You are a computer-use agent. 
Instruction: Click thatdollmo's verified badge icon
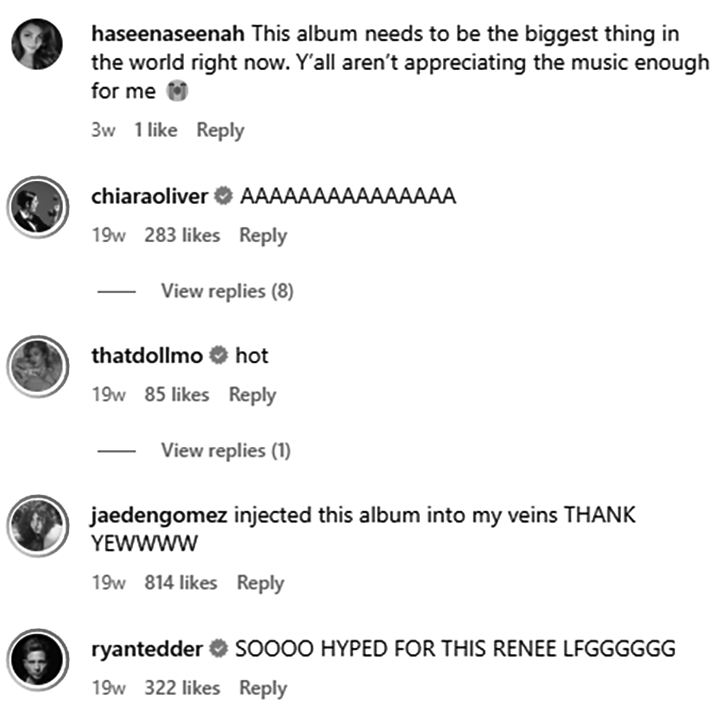219,355
